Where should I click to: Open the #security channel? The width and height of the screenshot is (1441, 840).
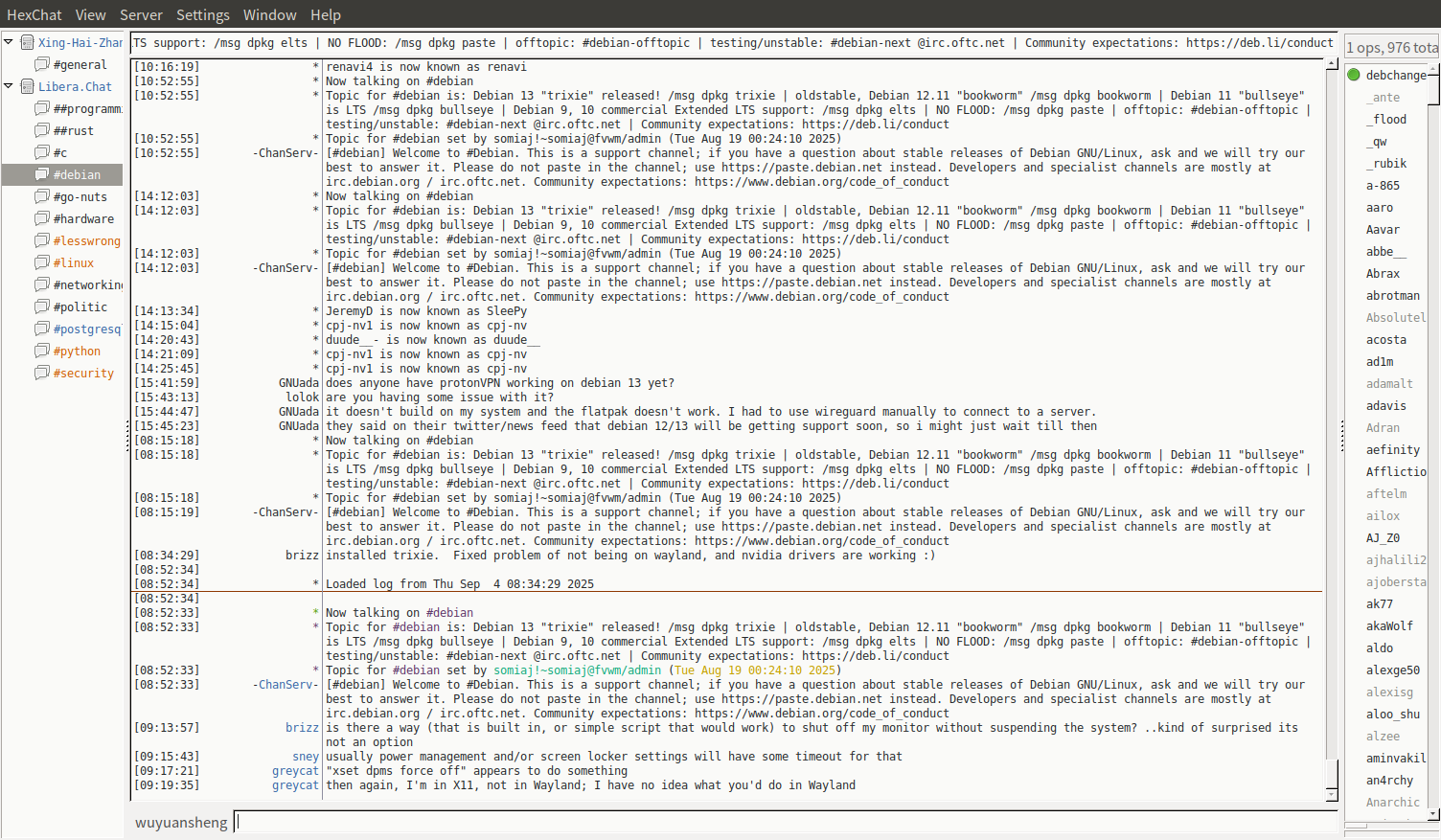[x=83, y=373]
